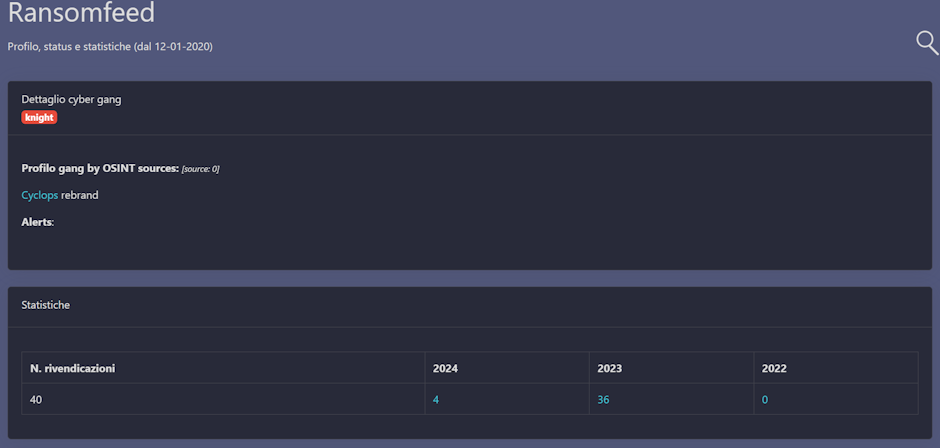Open the 2024 claims count 4
Viewport: 940px width, 448px height.
[x=436, y=399]
